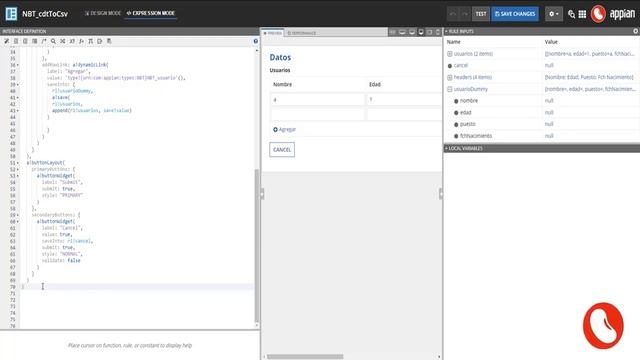
Task: Click the fchNacimiento field under usuarioDummy
Action: tap(476, 136)
